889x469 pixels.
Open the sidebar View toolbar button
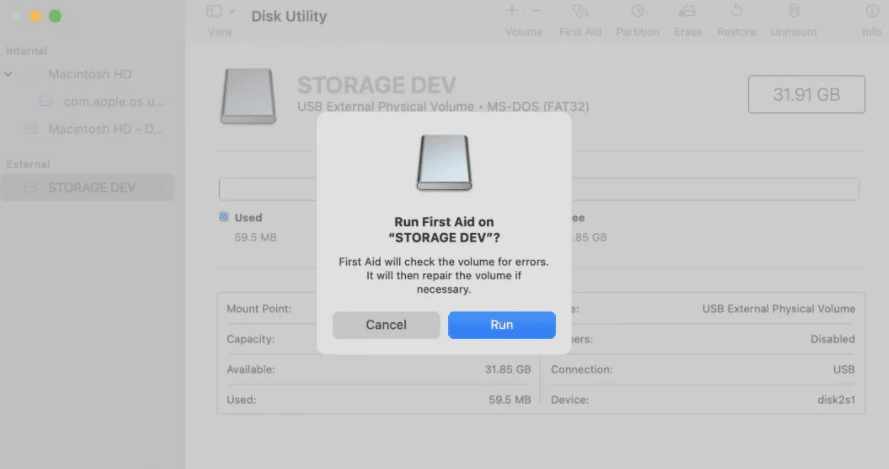pyautogui.click(x=214, y=11)
